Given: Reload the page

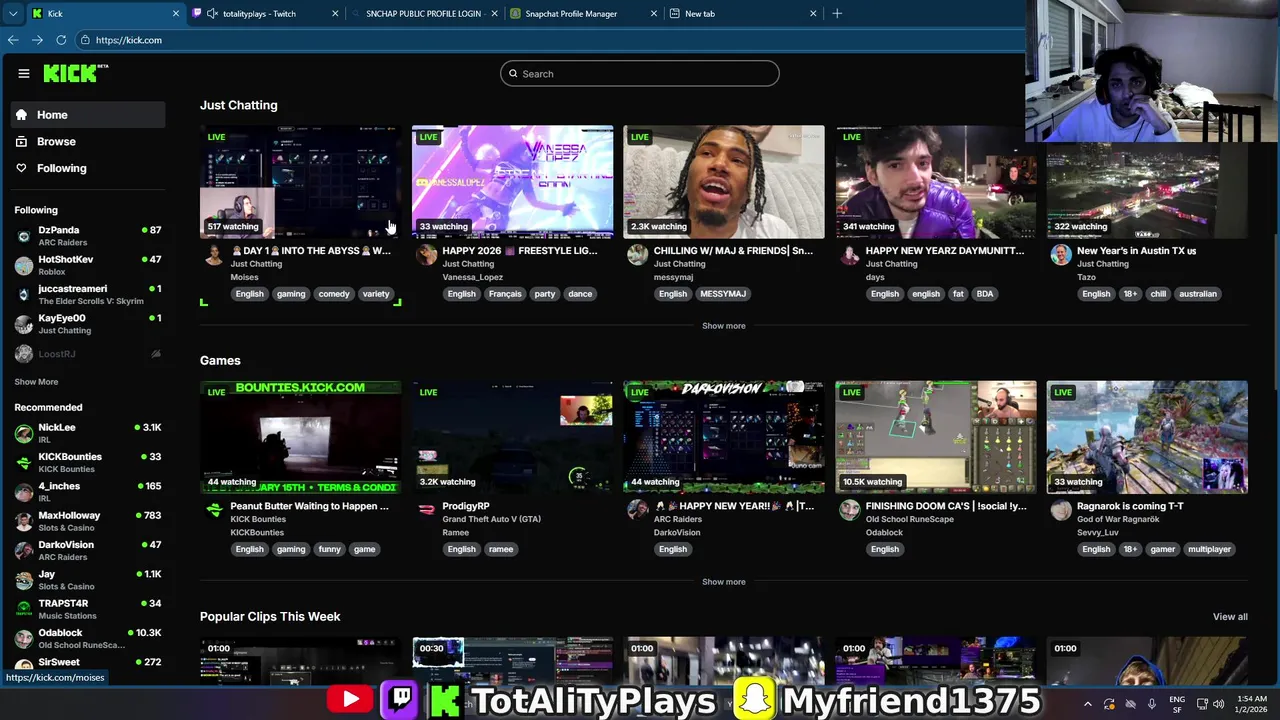Looking at the screenshot, I should pyautogui.click(x=61, y=40).
